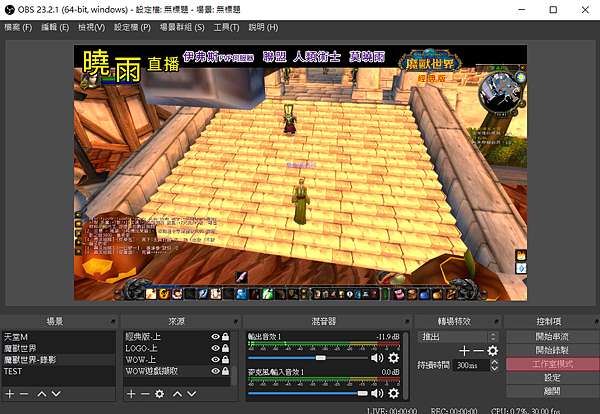This screenshot has height=414, width=600.
Task: Open 麥克風/輸入音效 1 settings gear
Action: (x=393, y=393)
